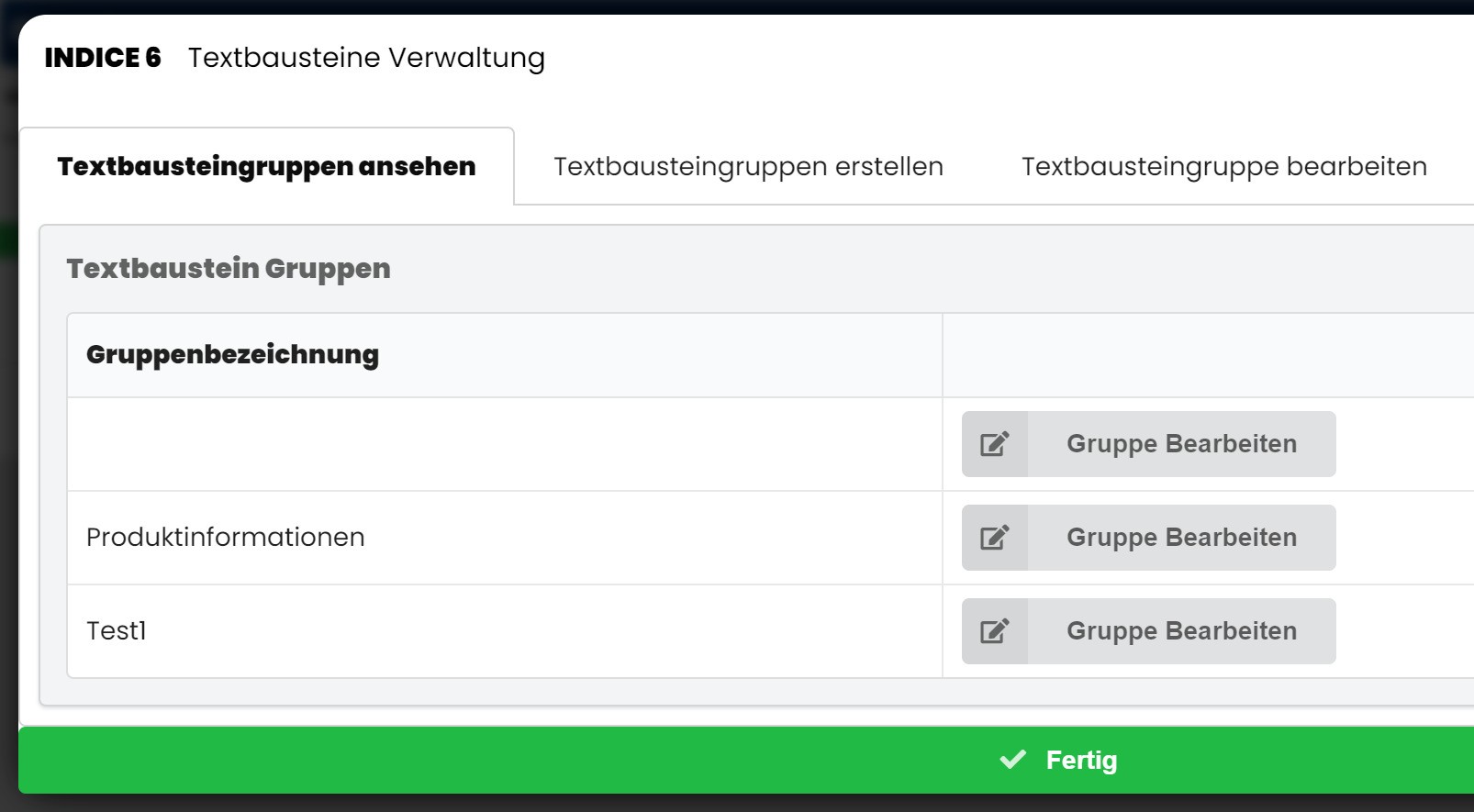The width and height of the screenshot is (1474, 812).
Task: Click the checkmark icon on the Fertig bar
Action: (x=1012, y=760)
